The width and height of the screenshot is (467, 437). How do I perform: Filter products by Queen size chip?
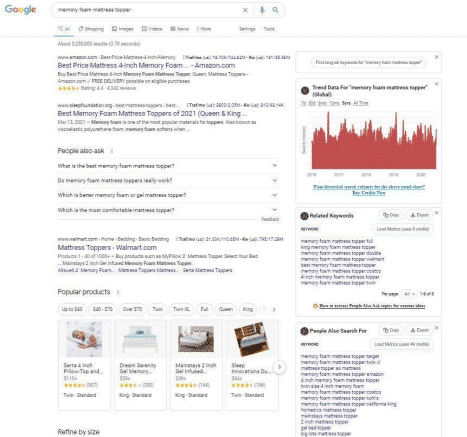point(226,309)
